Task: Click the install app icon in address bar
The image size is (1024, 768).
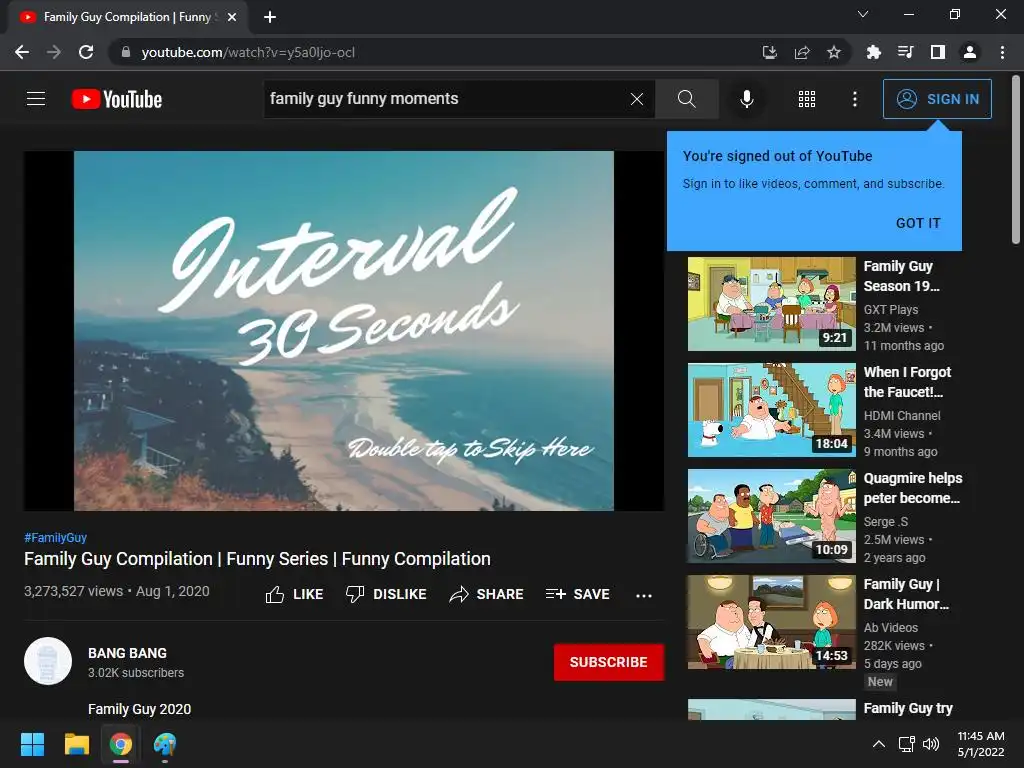Action: 770,52
